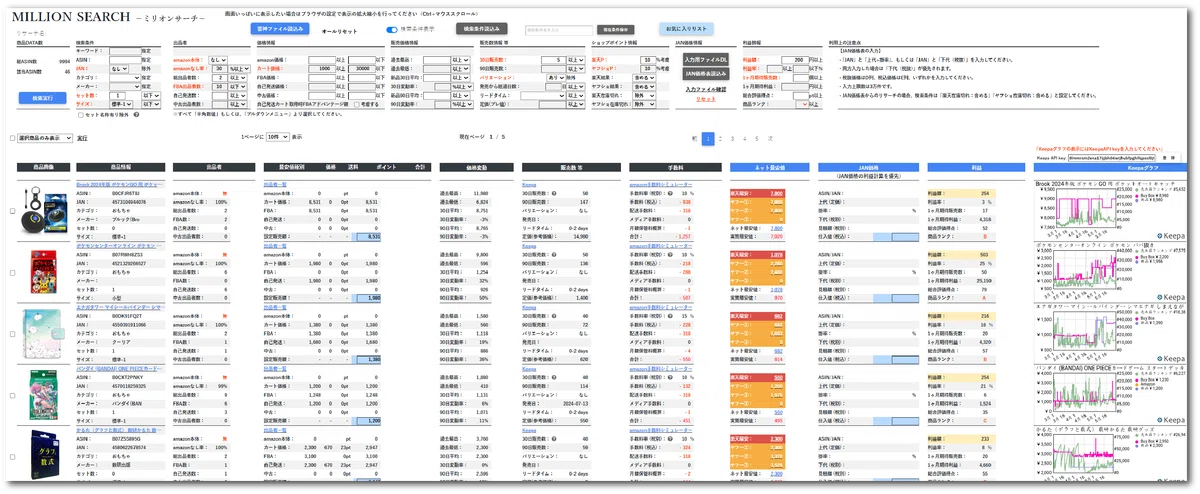1200x494 pixels.
Task: Click オールリセット to reset all
Action: (x=340, y=31)
